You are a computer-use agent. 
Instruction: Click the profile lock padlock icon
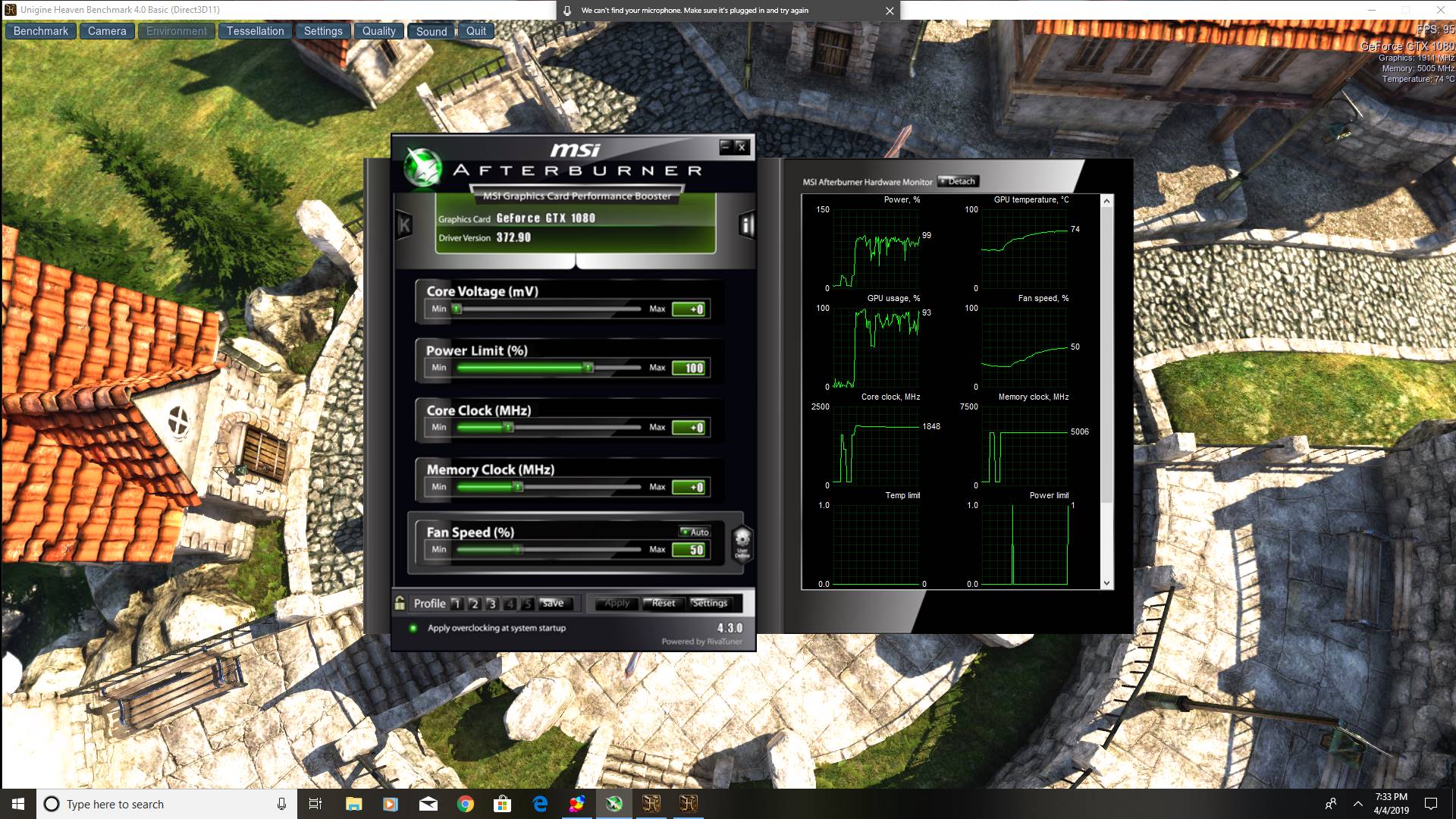[x=400, y=604]
